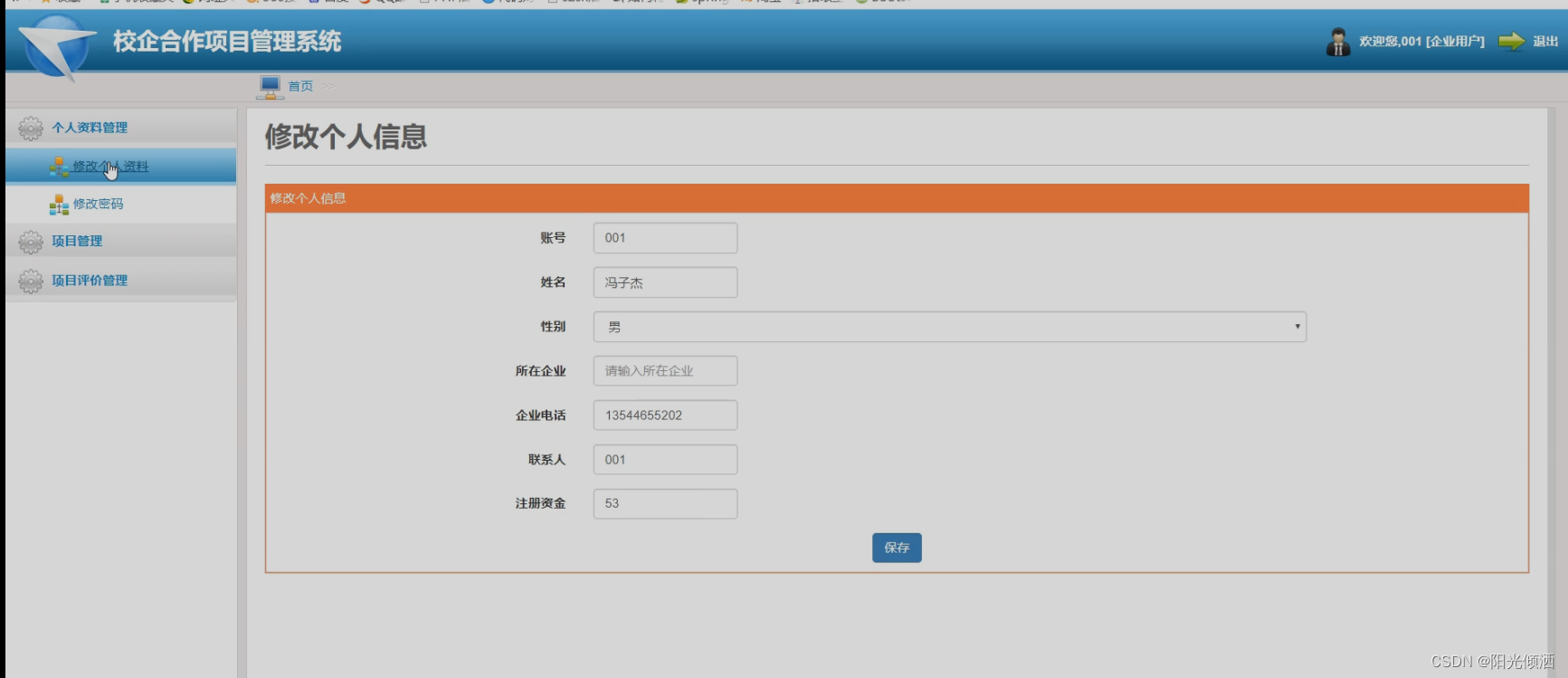Click the 联系人 field label
The height and width of the screenshot is (678, 1568).
tap(546, 460)
